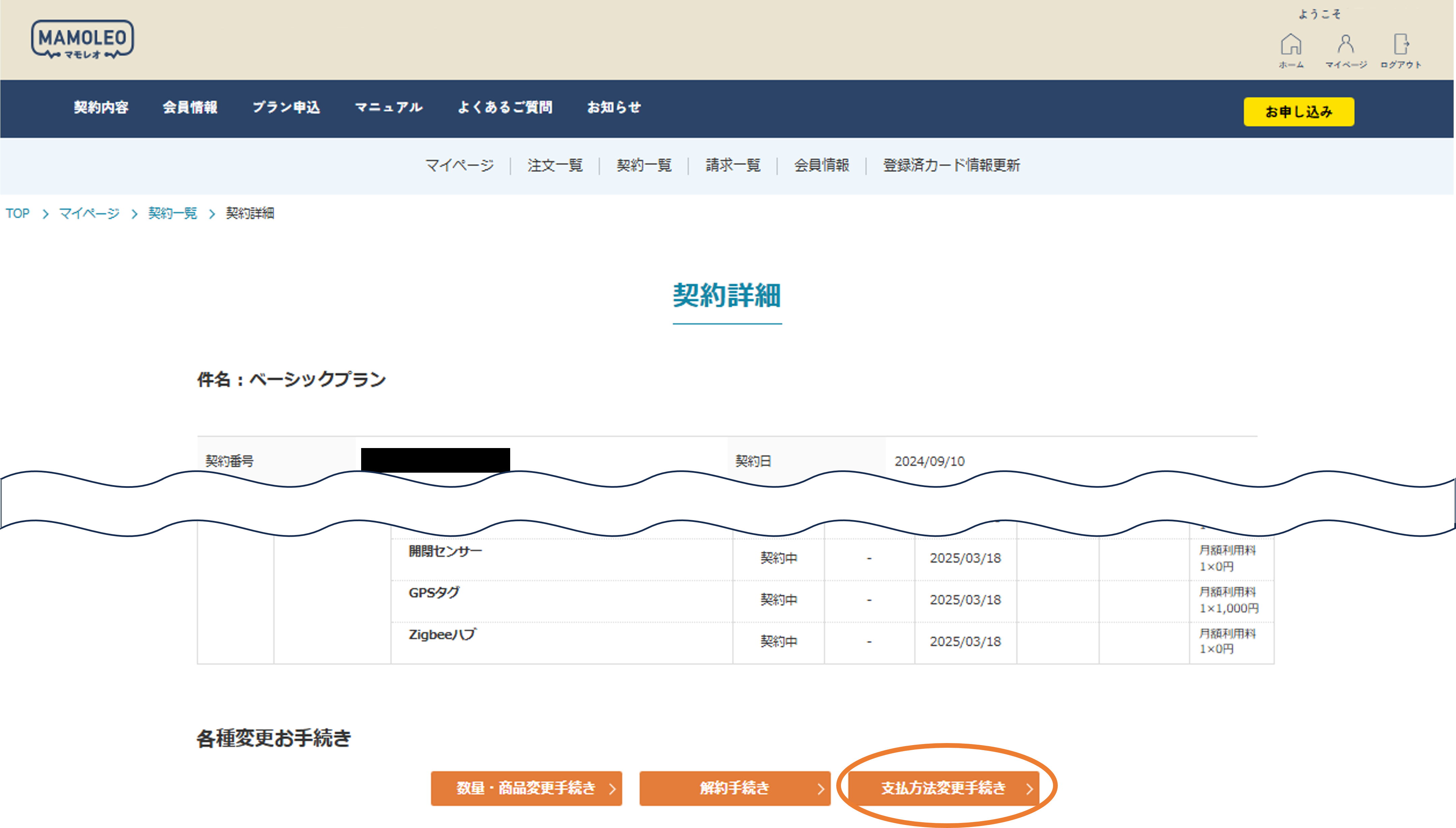Open 契約内容 in main navigation
The width and height of the screenshot is (1456, 828).
[101, 108]
